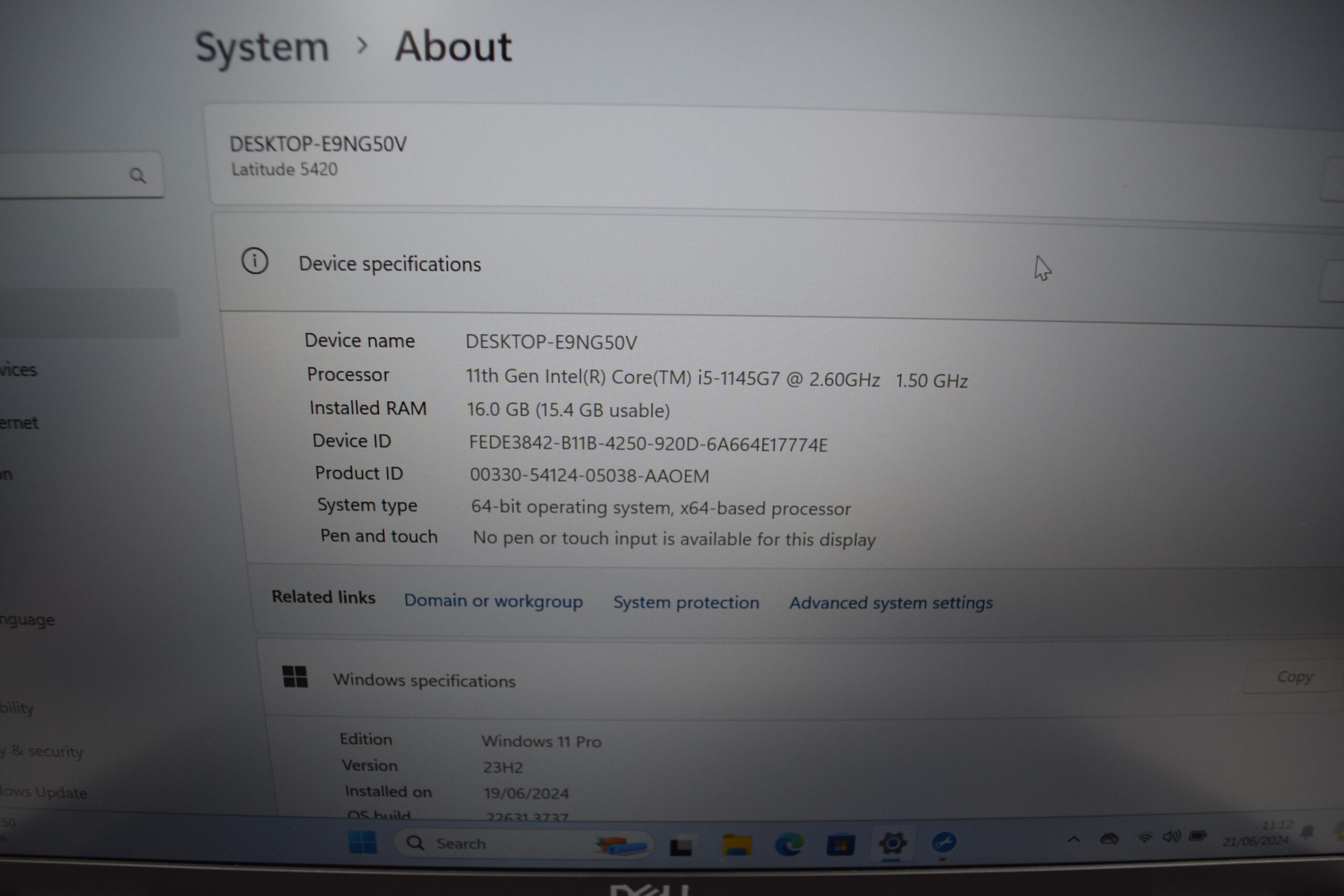Select the Installed on date 19/06/2024

tap(526, 793)
